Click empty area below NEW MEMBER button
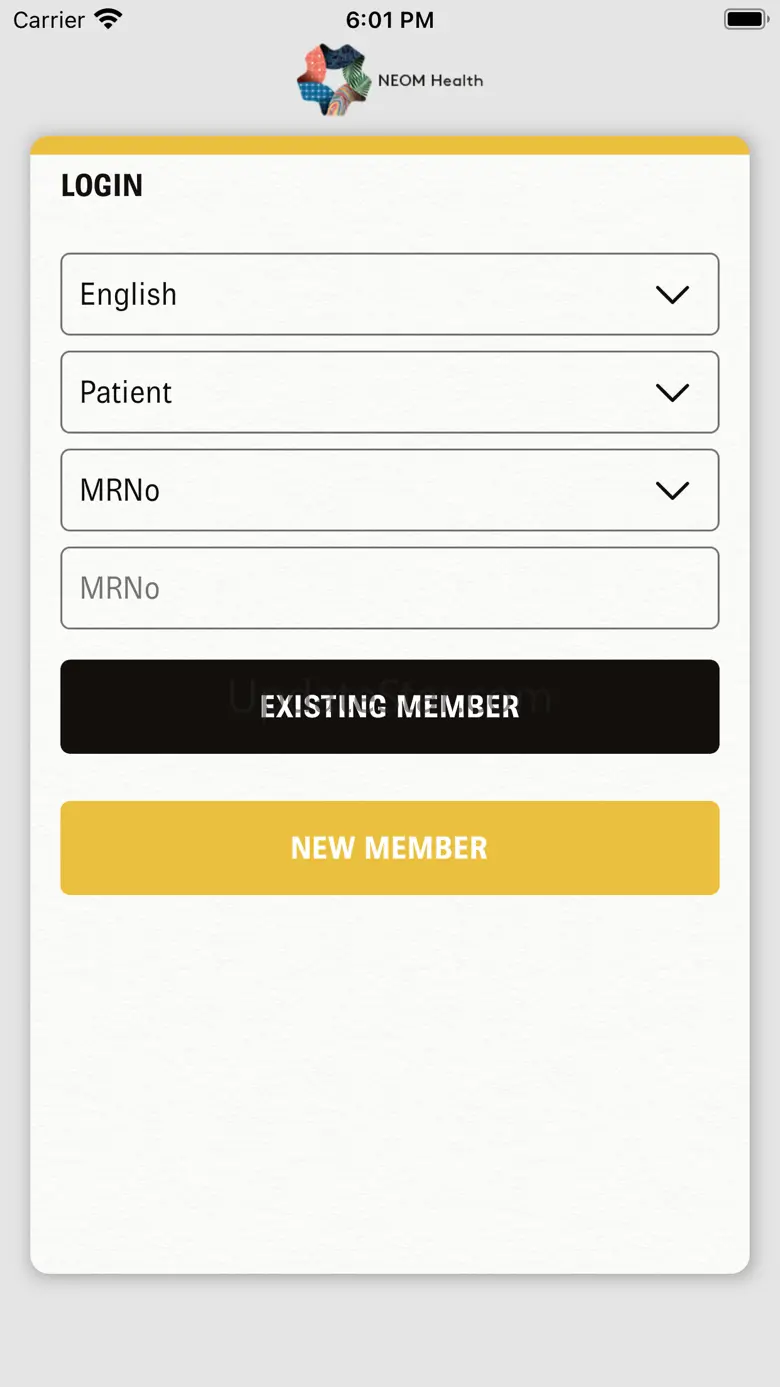The height and width of the screenshot is (1387, 780). (x=390, y=1080)
